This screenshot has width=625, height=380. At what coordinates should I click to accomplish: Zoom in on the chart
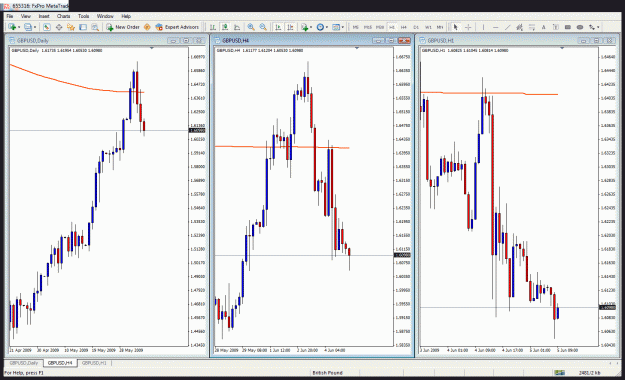251,27
